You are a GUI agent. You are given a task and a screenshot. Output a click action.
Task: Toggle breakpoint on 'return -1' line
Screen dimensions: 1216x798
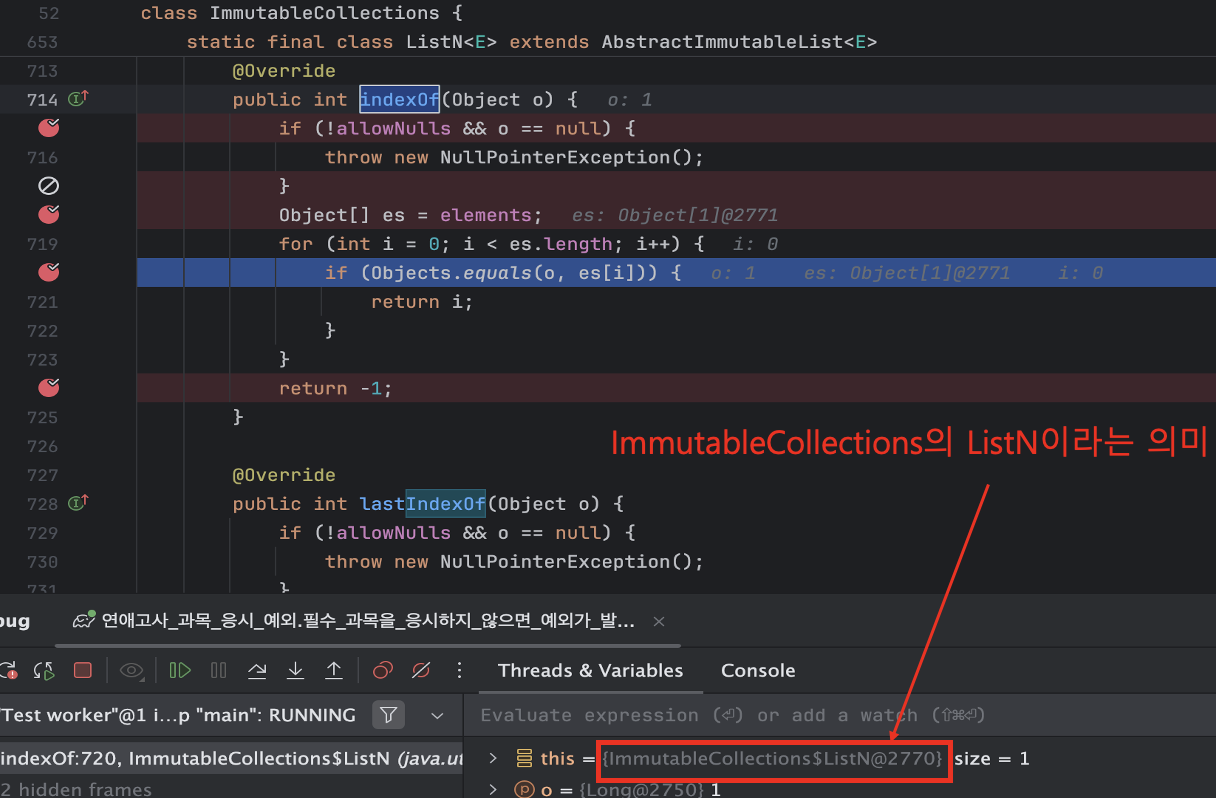[48, 388]
